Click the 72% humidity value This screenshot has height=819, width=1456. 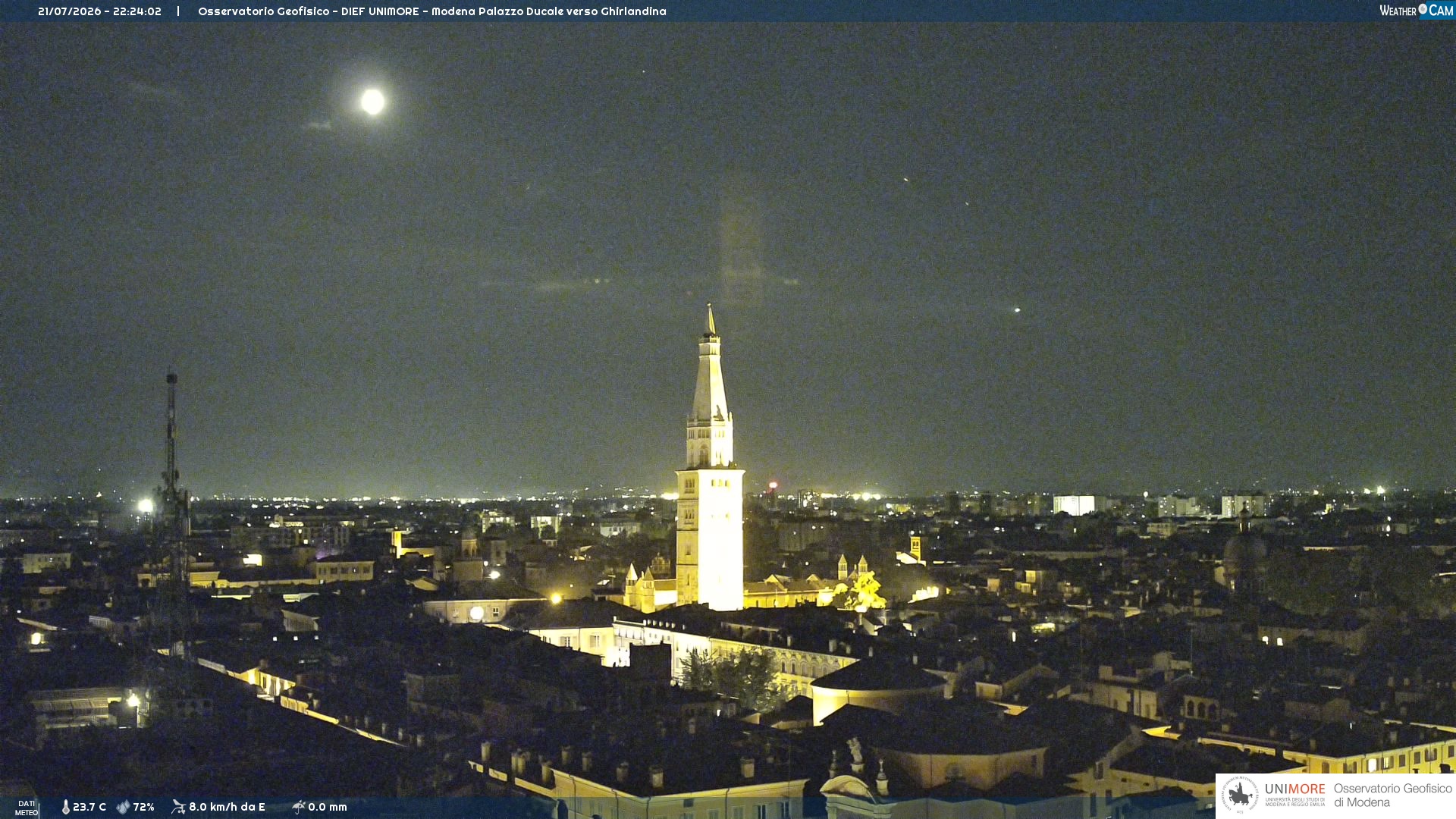pyautogui.click(x=143, y=807)
